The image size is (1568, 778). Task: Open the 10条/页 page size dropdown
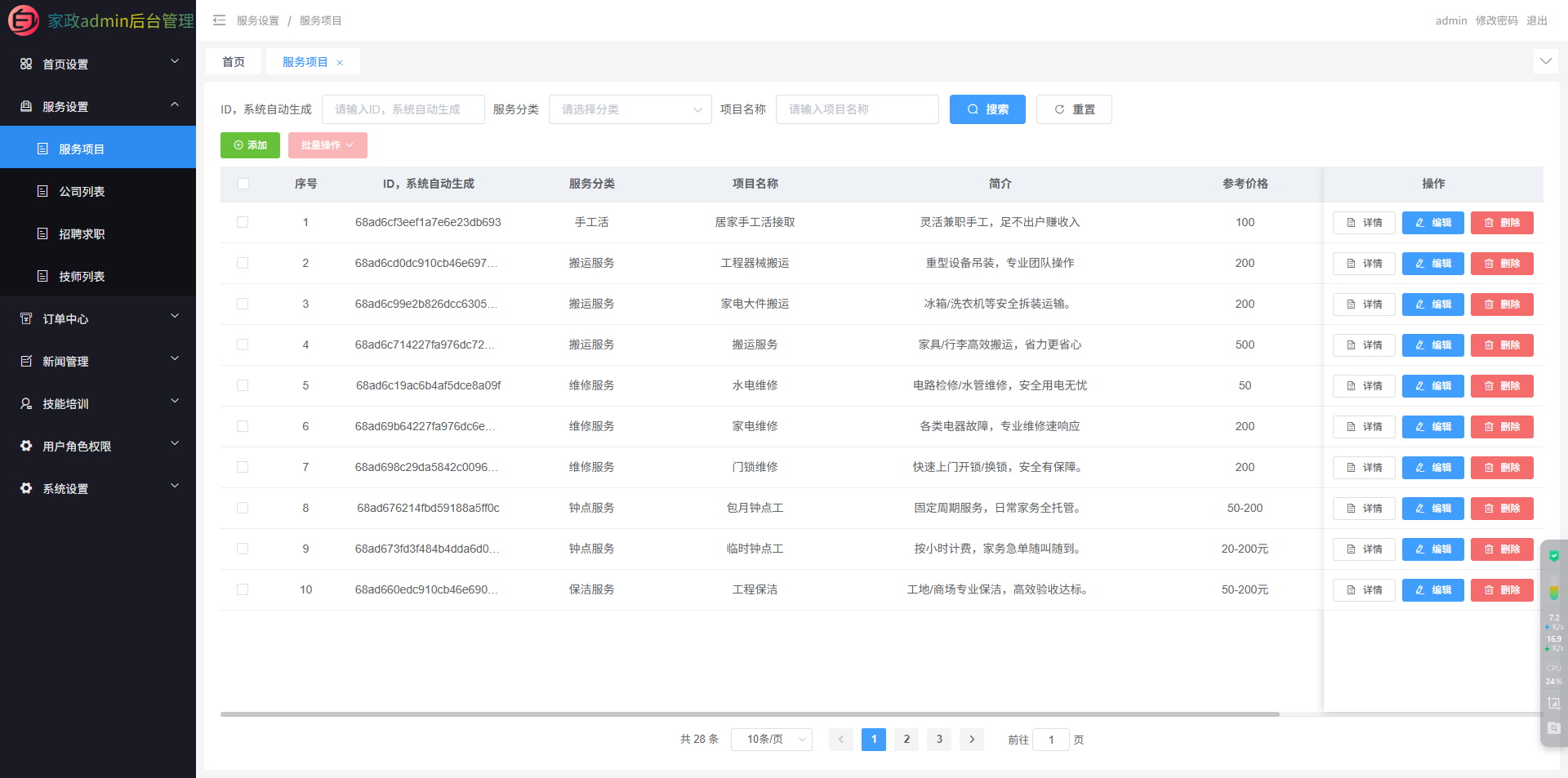tap(771, 740)
